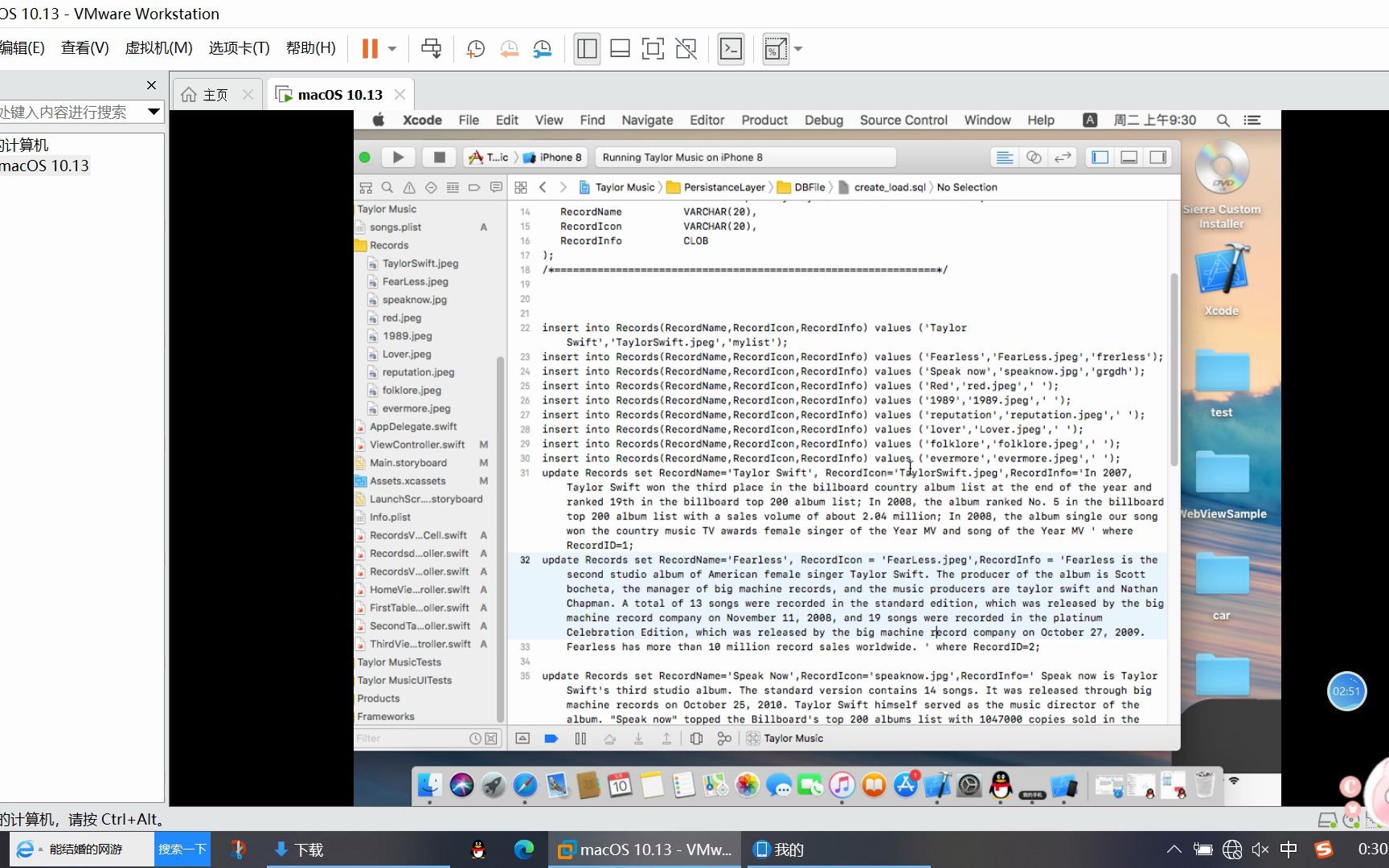Toggle the Xcode utilities pane visibility
Image resolution: width=1389 pixels, height=868 pixels.
coord(1157,158)
